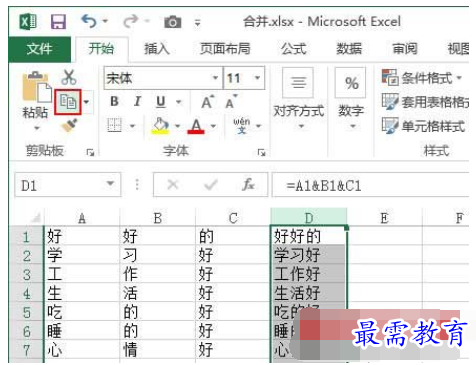Switch to the 插入 tab
The image size is (476, 365).
(x=157, y=49)
